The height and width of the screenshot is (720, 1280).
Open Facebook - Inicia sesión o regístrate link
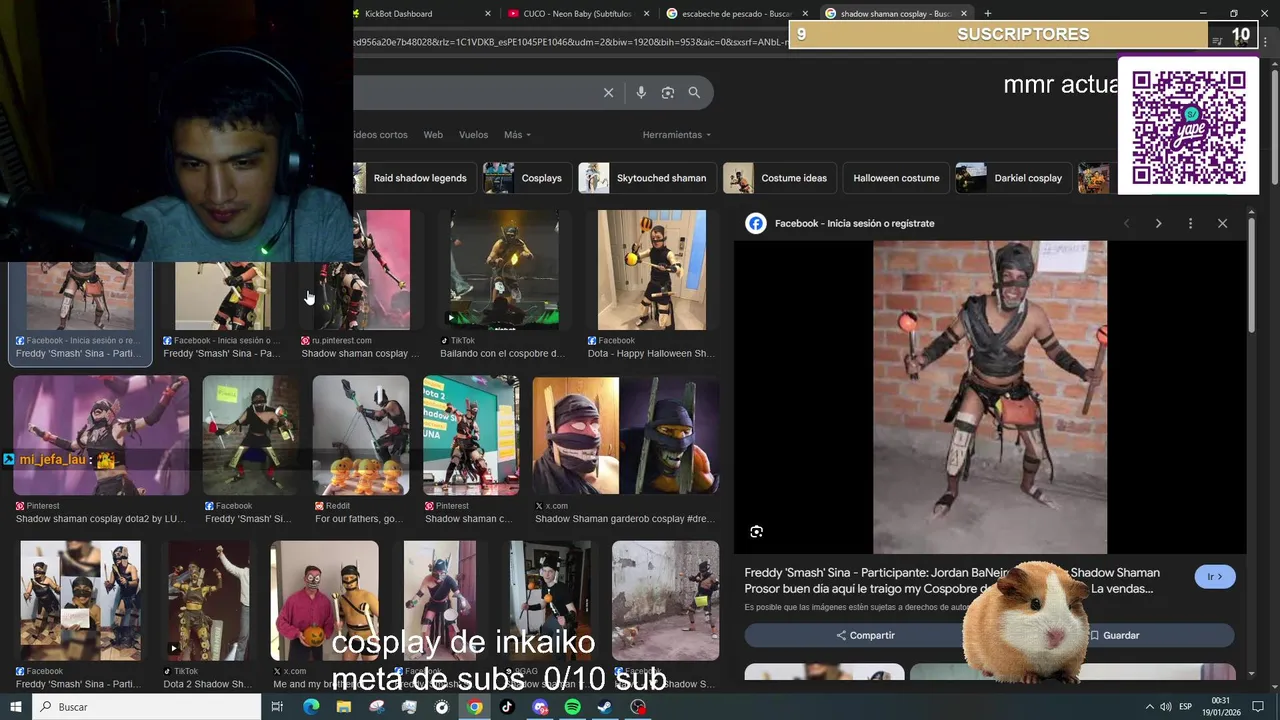pyautogui.click(x=854, y=223)
